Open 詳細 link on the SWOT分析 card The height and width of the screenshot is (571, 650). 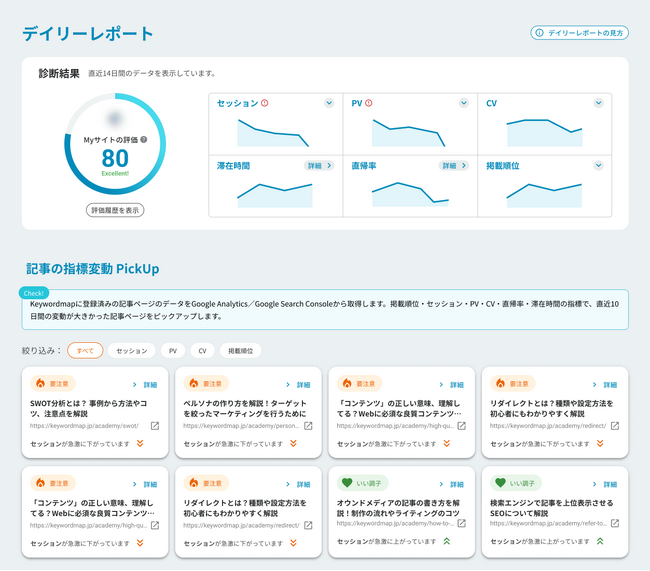tap(145, 385)
